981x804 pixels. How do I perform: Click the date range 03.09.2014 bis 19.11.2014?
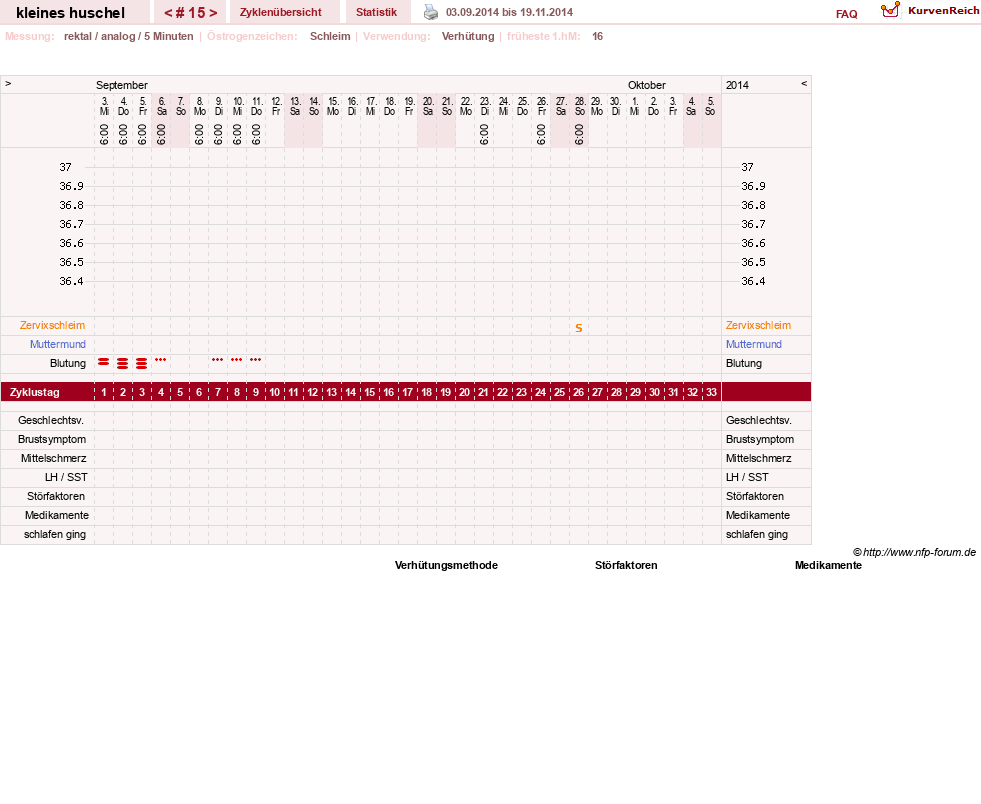coord(509,12)
